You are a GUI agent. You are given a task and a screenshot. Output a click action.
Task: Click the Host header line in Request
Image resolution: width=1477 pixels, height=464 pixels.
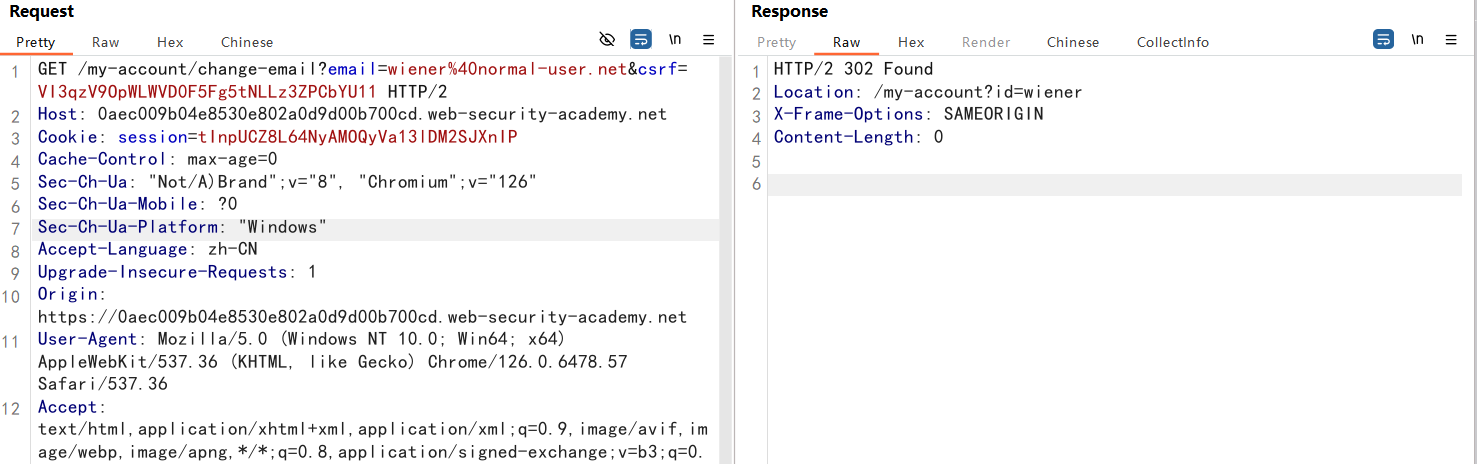[x=350, y=114]
